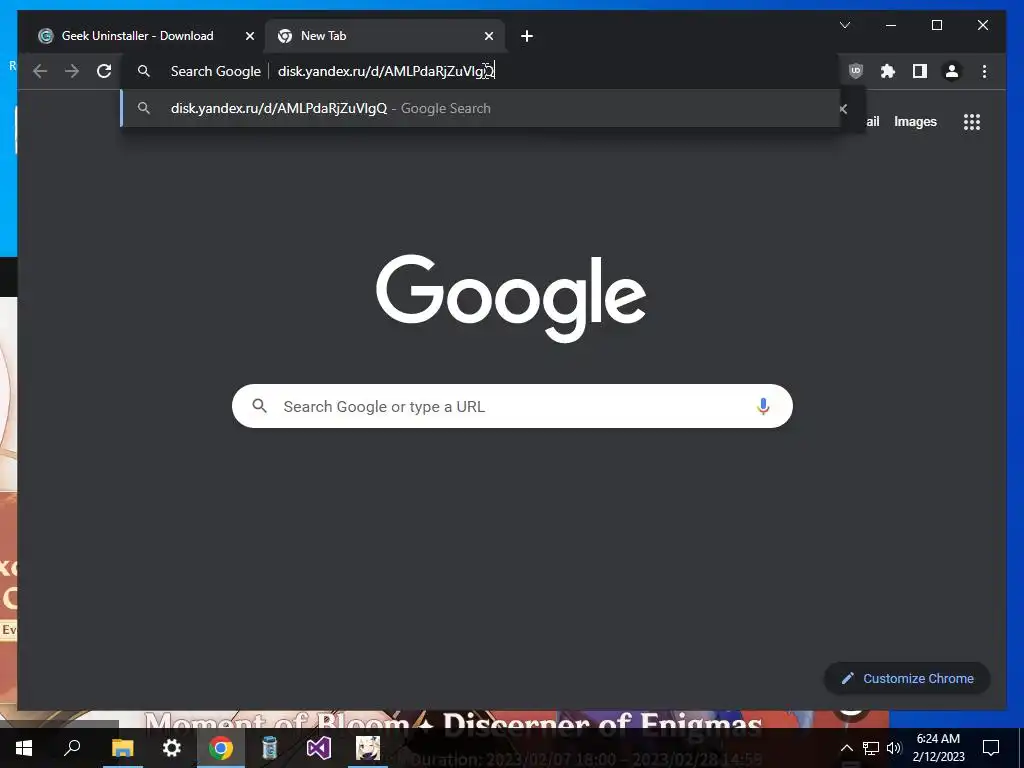Open the clock showing 6:24 AM
The width and height of the screenshot is (1024, 768).
938,748
